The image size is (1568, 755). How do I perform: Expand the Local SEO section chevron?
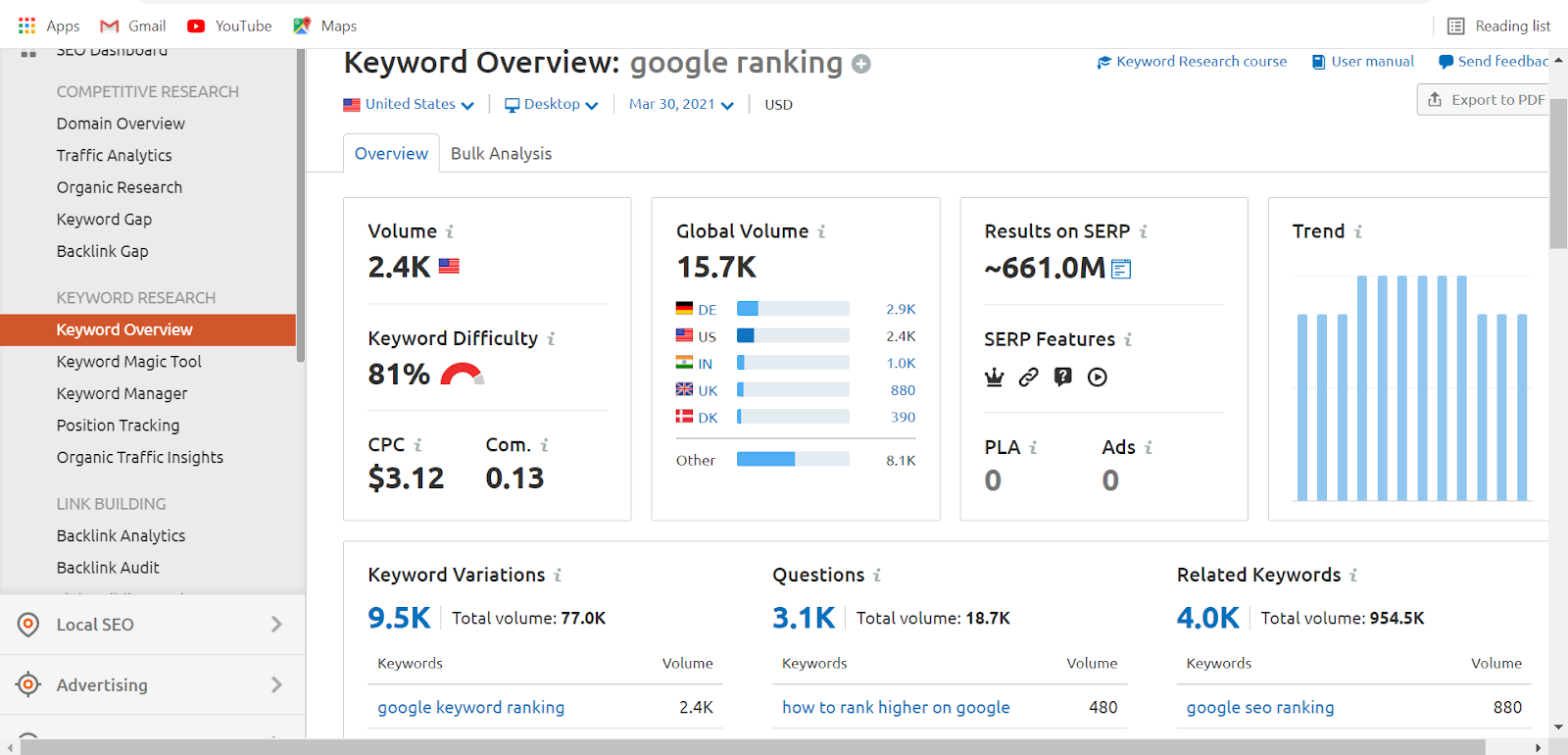coord(276,625)
